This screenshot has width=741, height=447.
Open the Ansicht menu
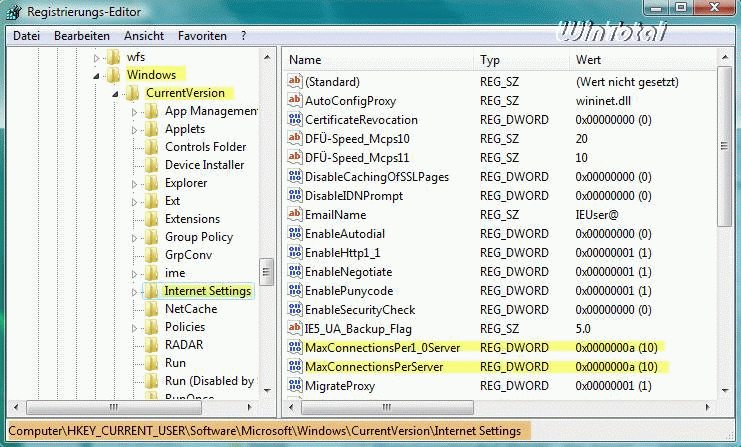point(144,36)
